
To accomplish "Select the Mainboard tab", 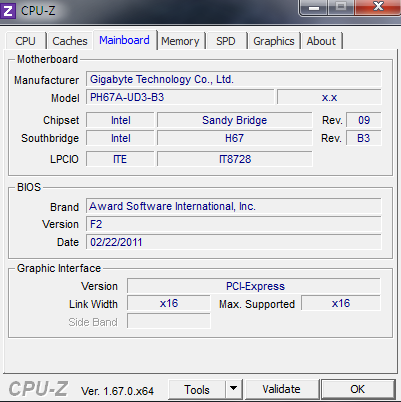I will pos(124,40).
